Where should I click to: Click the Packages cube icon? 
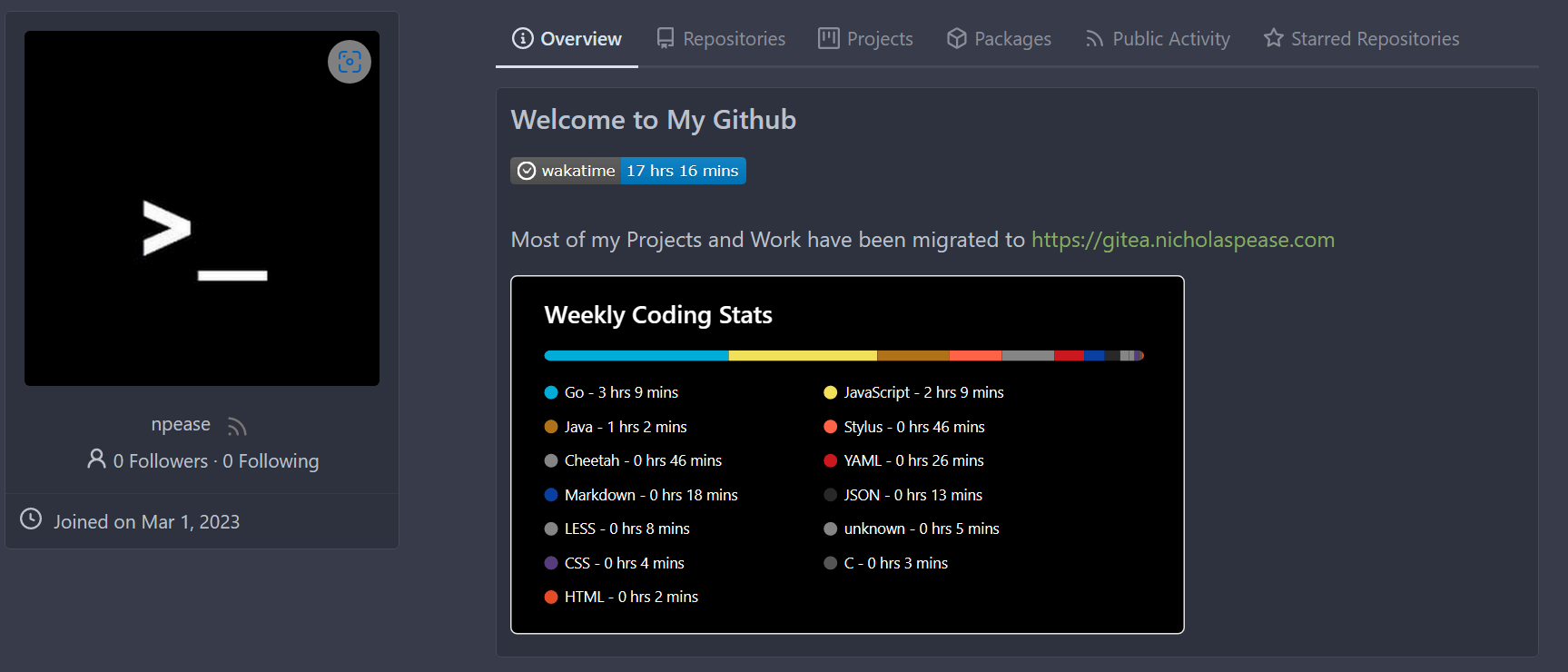[x=956, y=38]
